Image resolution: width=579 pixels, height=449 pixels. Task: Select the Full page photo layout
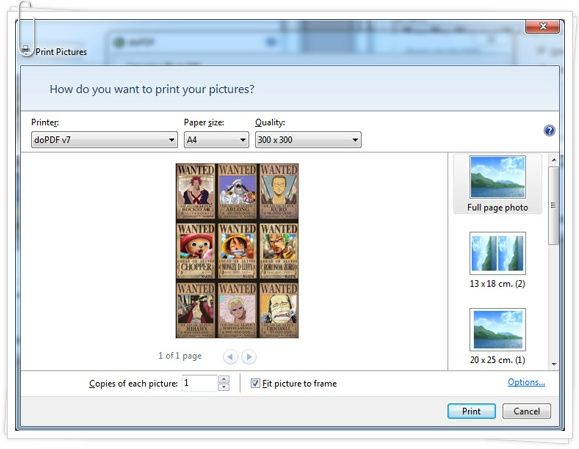[x=497, y=184]
